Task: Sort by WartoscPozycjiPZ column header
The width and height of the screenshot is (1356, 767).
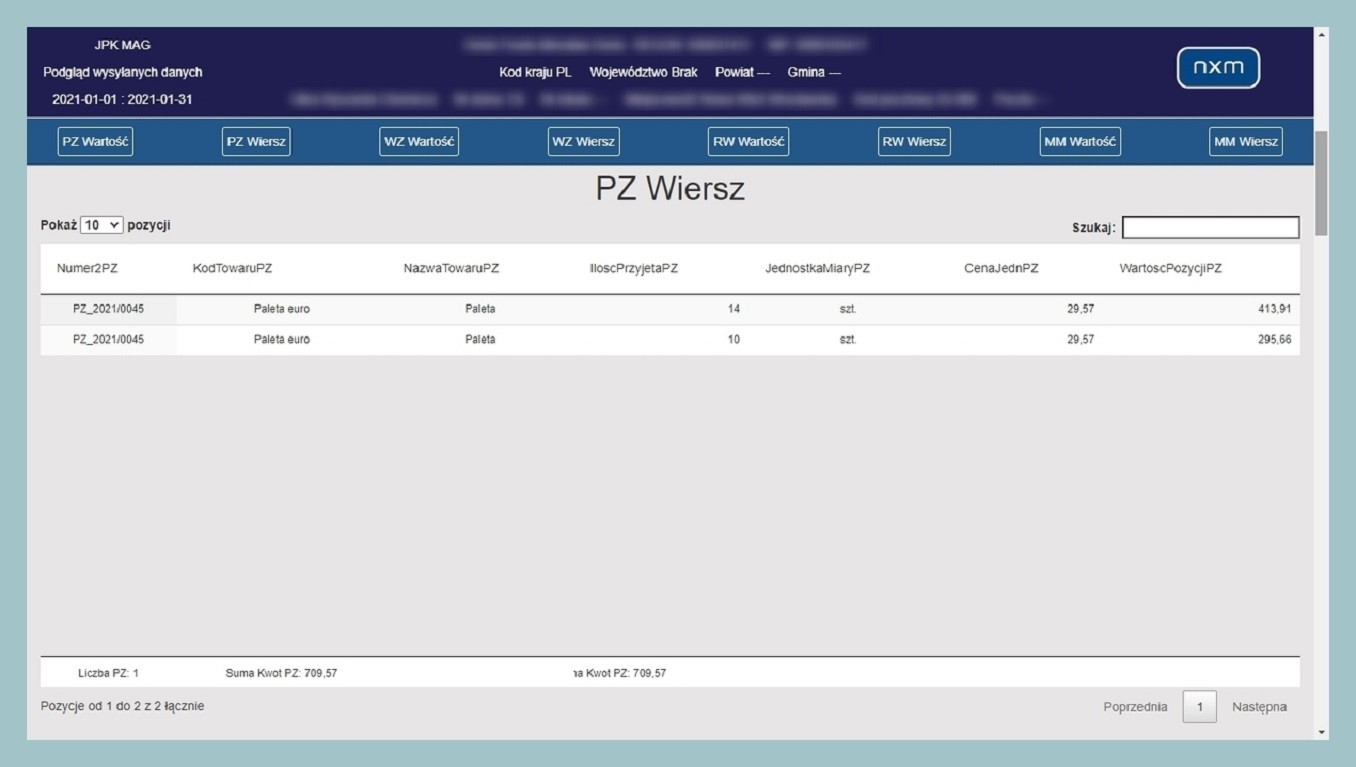Action: [x=1170, y=269]
